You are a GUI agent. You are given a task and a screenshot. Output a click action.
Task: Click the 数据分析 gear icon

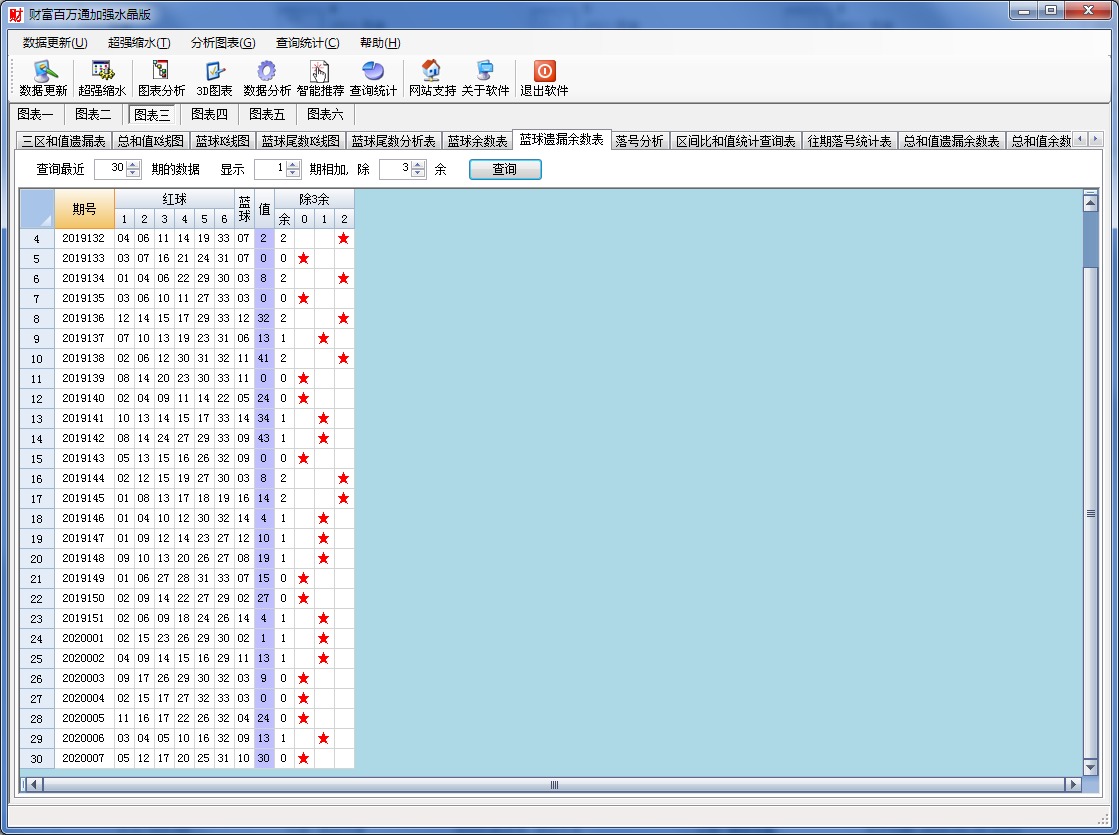pos(267,78)
